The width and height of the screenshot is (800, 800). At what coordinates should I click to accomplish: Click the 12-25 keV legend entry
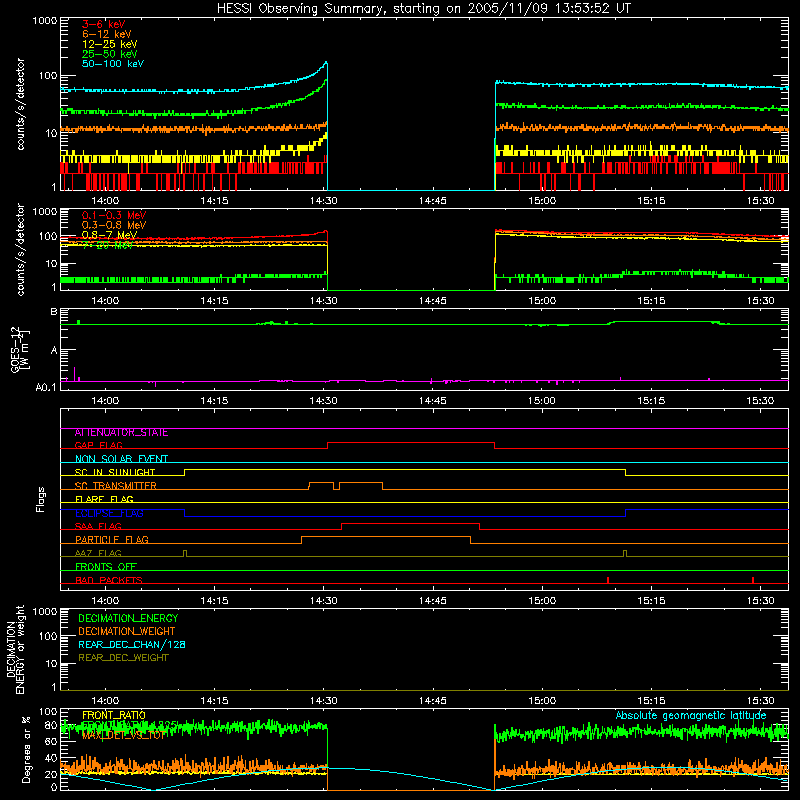(110, 44)
